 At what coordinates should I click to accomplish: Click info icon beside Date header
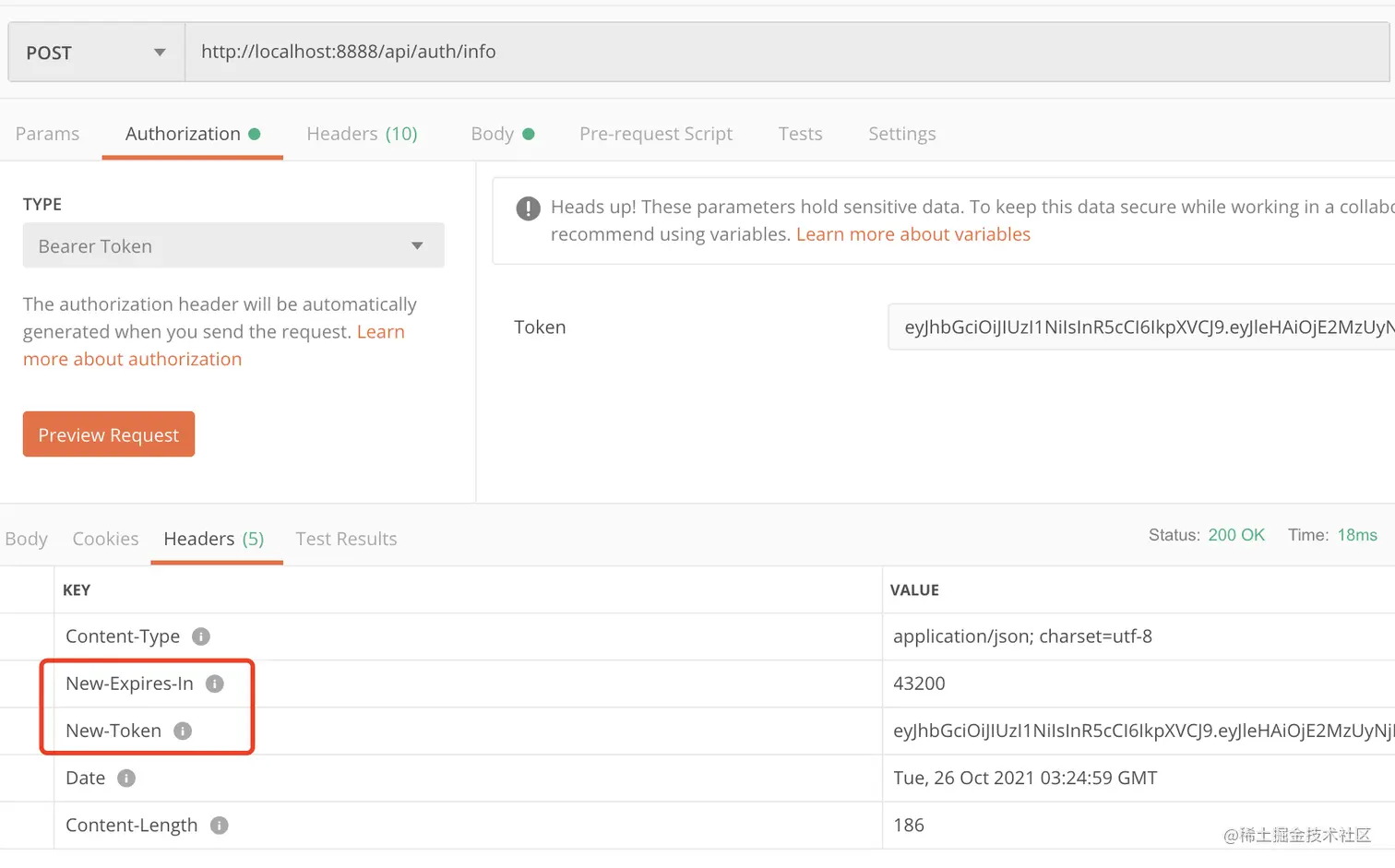[x=126, y=779]
